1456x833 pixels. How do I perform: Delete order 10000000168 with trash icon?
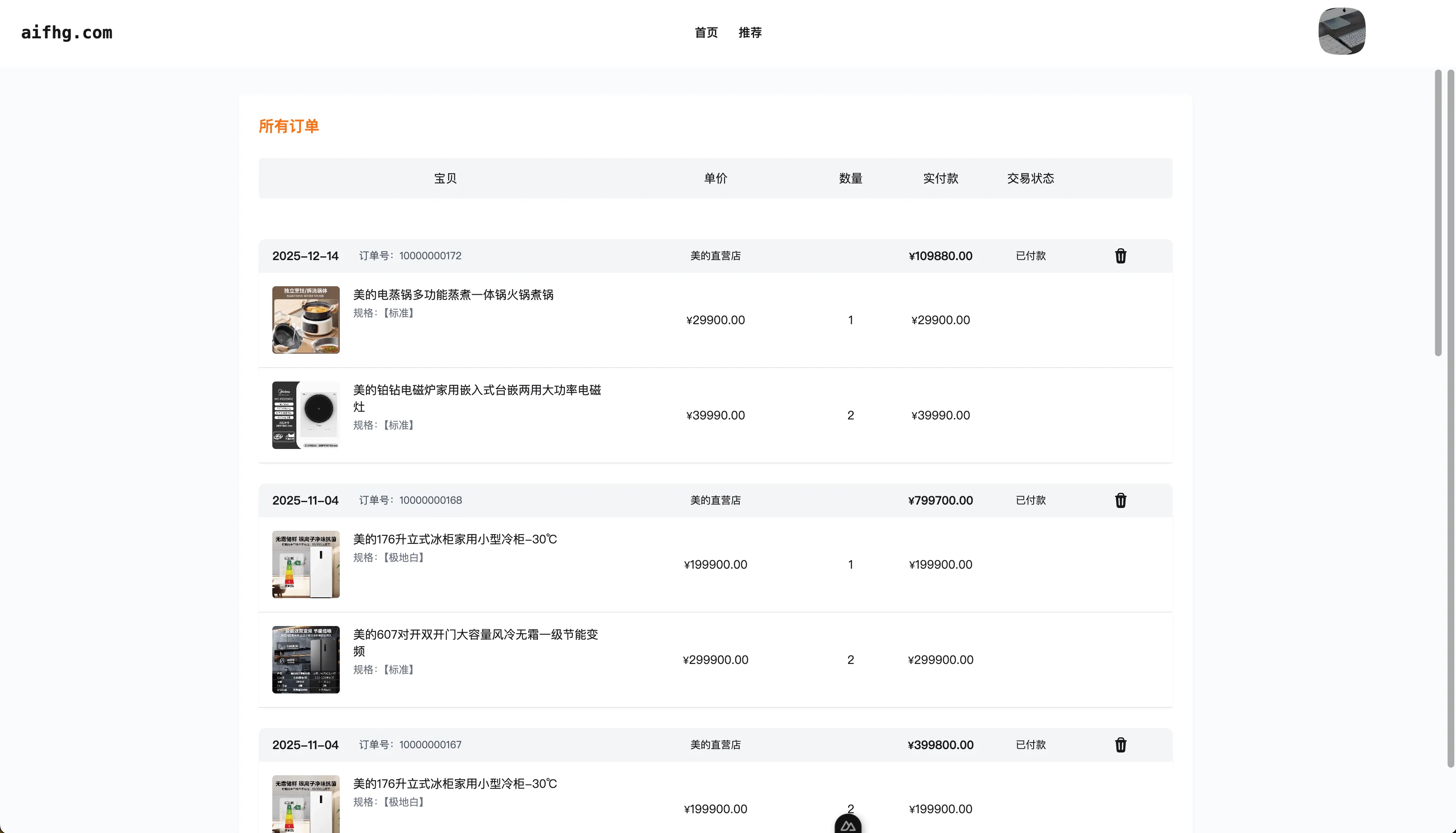(x=1120, y=501)
